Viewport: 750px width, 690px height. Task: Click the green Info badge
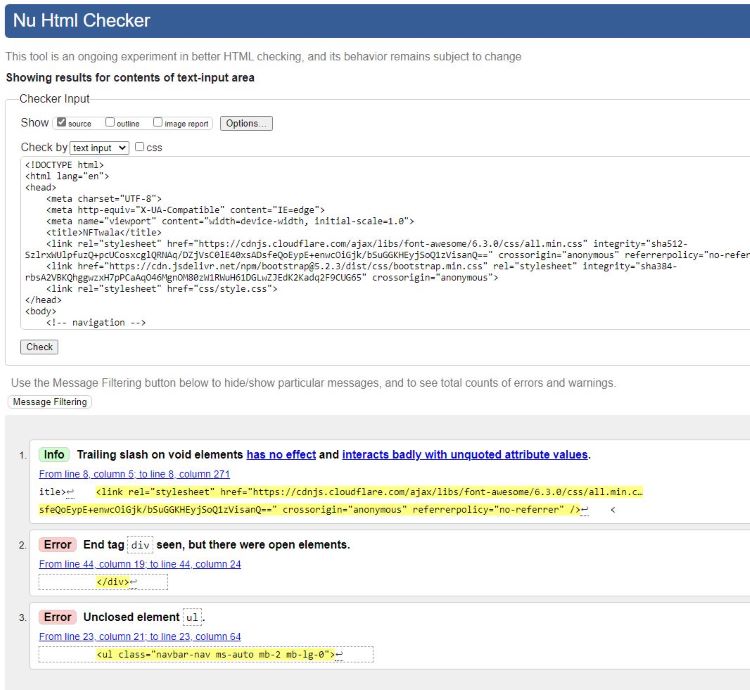tap(54, 454)
